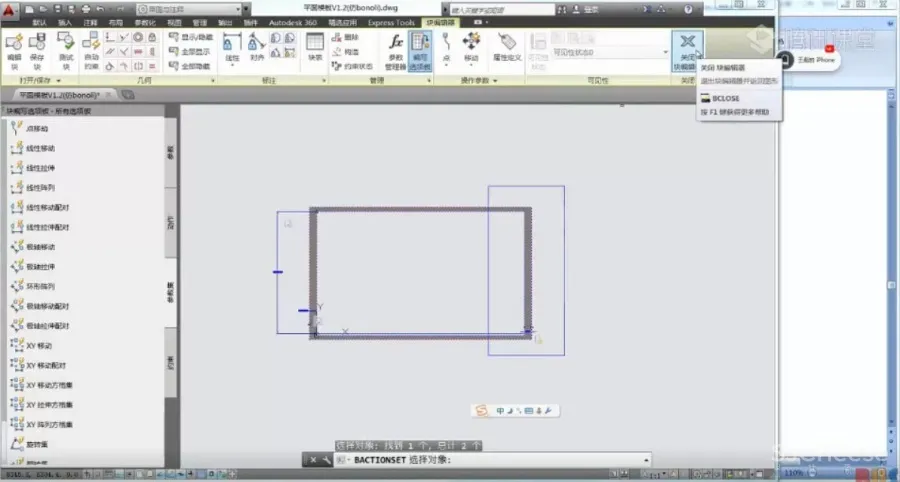Click in the BACTIONSET command line input
Image resolution: width=900 pixels, height=482 pixels.
(540, 460)
